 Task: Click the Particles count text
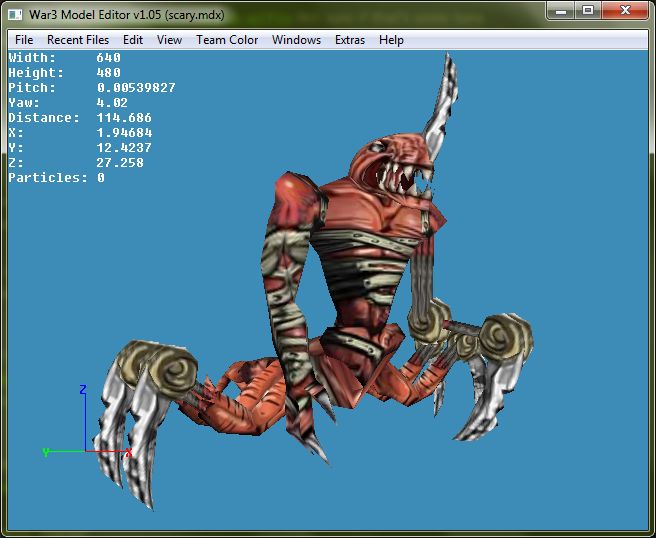(x=56, y=178)
